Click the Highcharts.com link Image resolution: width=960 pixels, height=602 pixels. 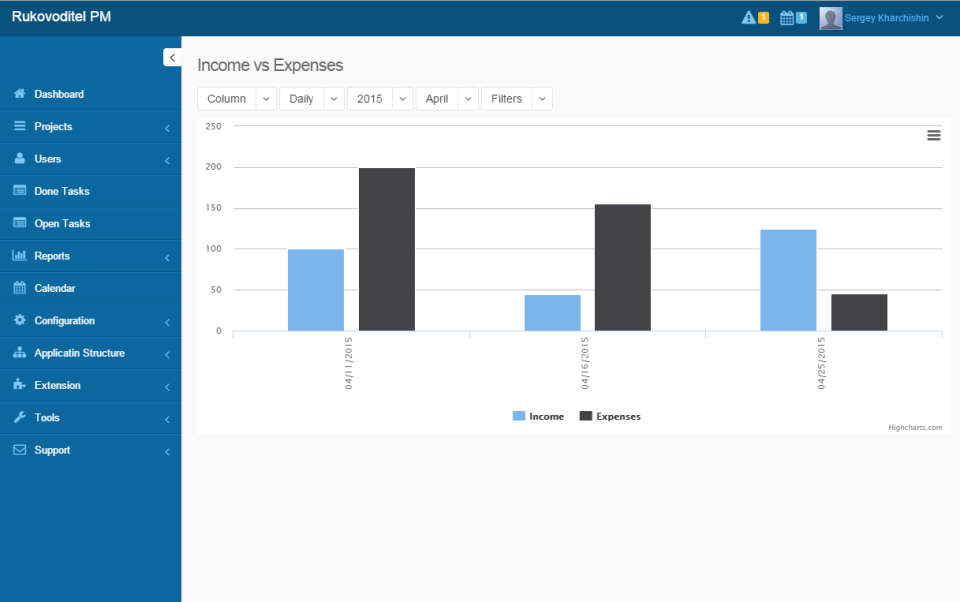pos(916,426)
